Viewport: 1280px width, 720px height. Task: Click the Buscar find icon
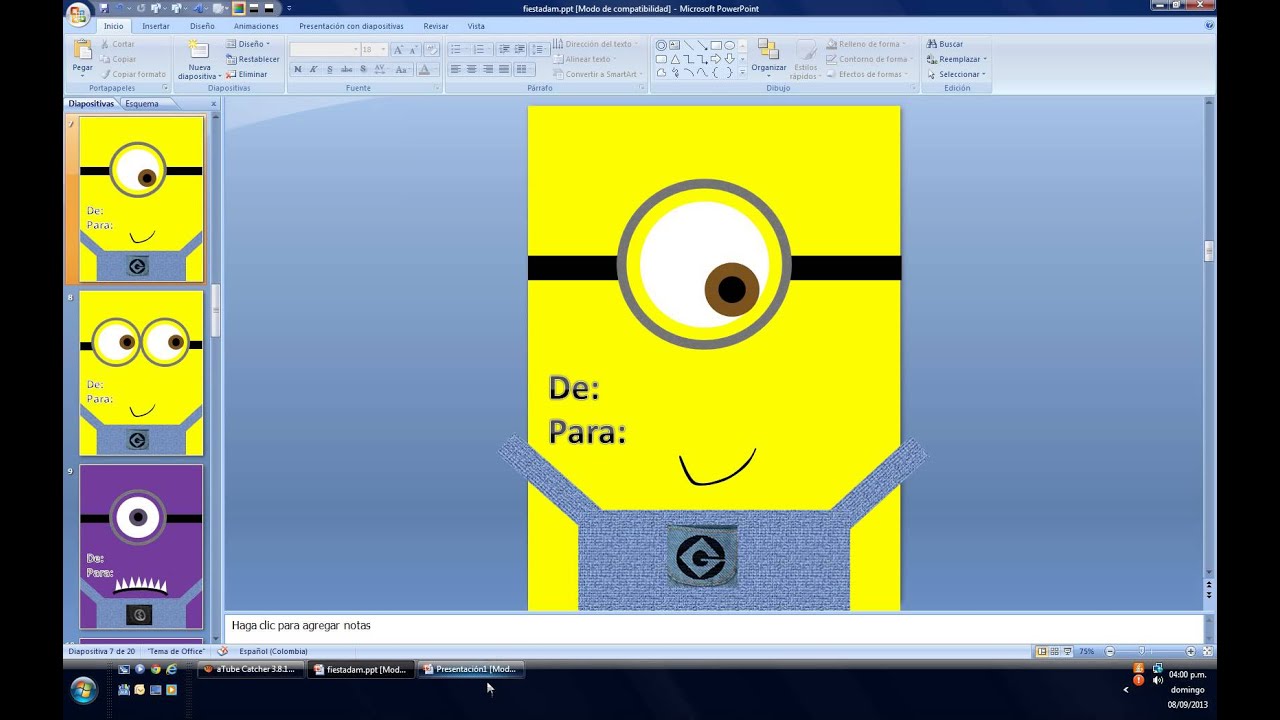pos(944,44)
